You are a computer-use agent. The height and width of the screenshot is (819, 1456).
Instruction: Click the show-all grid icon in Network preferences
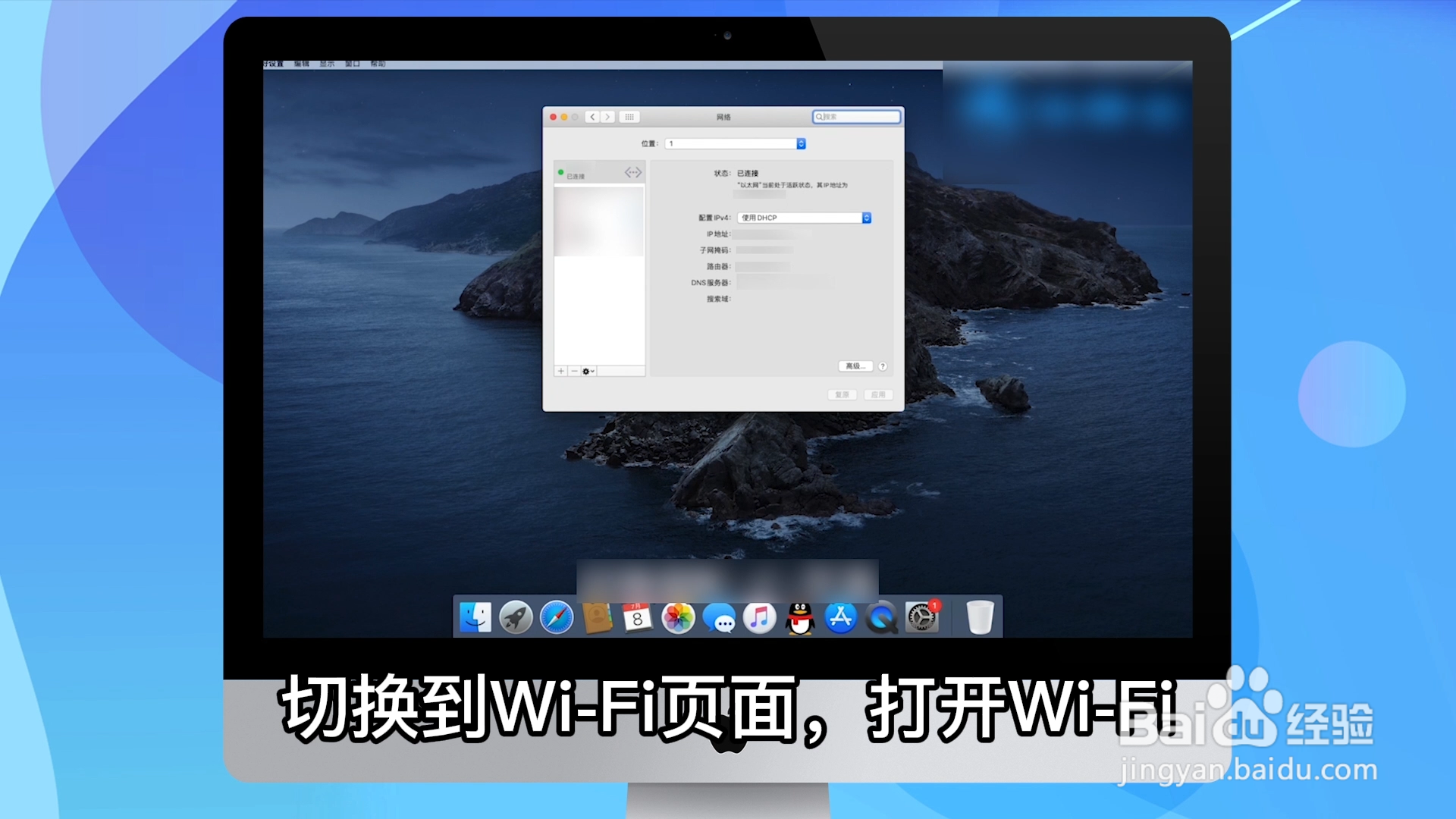click(629, 116)
